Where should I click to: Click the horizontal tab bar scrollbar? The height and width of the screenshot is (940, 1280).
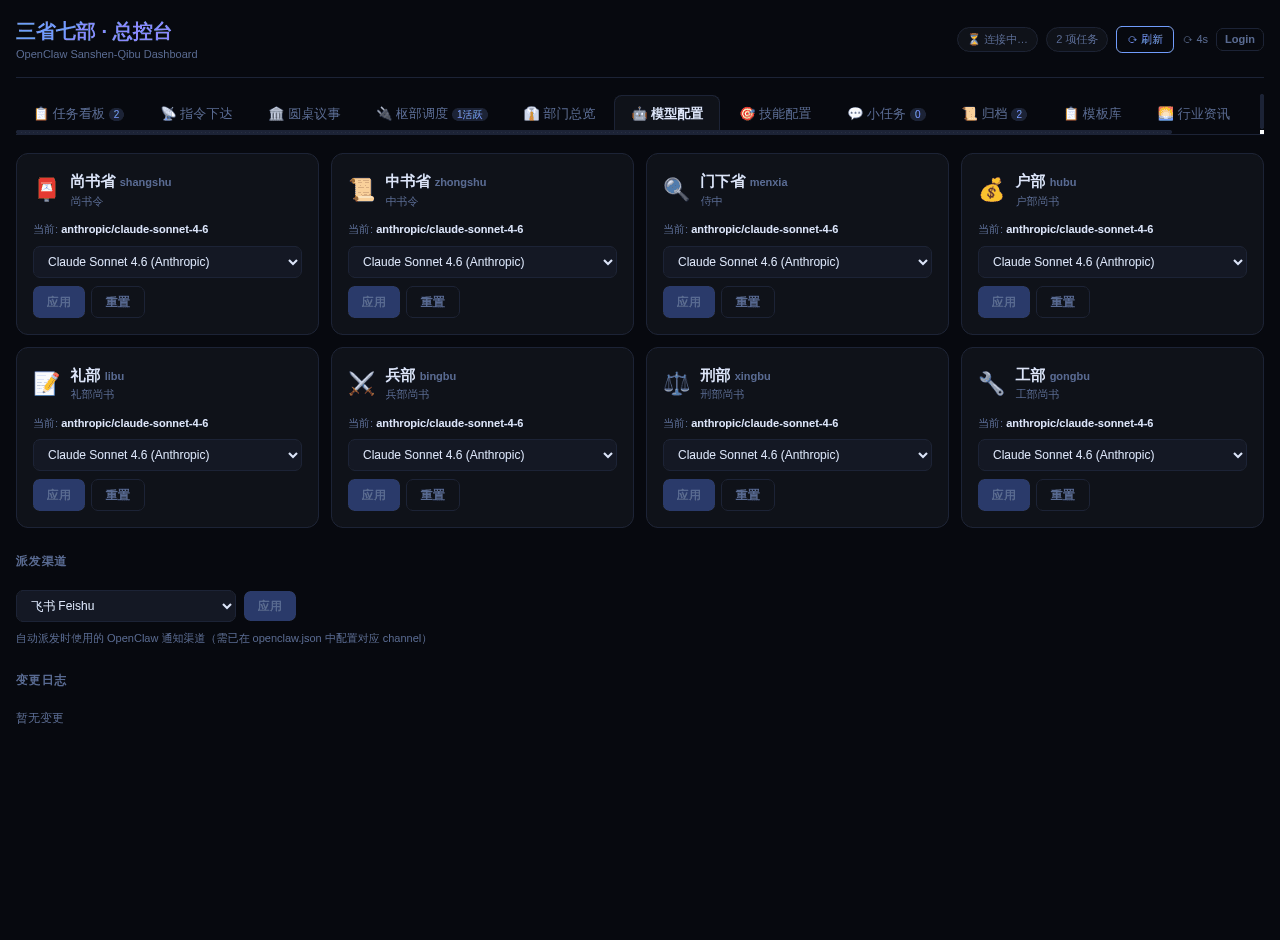(593, 132)
